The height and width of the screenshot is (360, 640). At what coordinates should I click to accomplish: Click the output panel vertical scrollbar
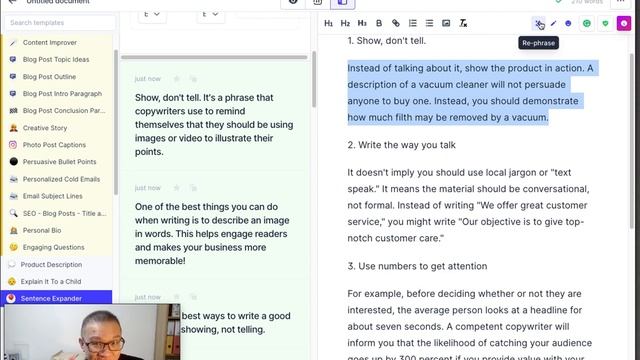[314, 79]
